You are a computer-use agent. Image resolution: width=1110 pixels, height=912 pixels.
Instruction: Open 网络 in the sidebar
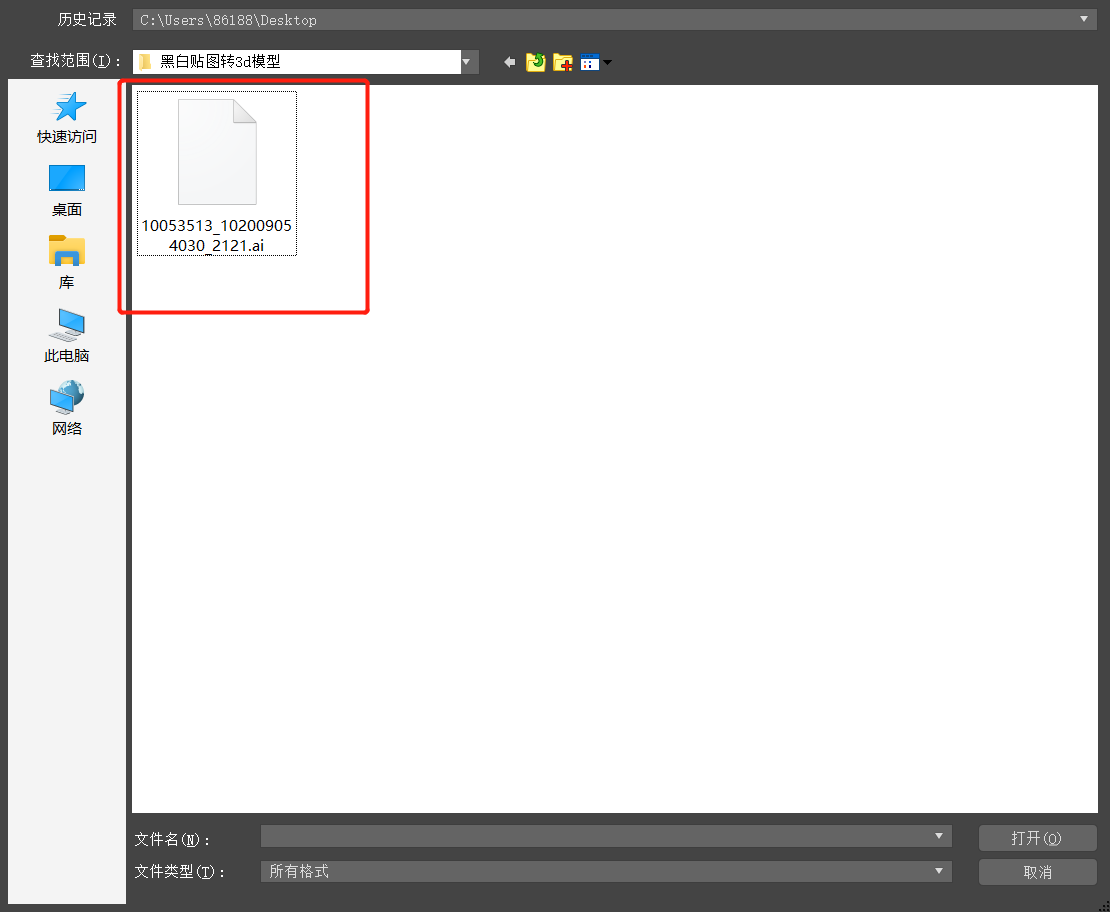click(x=67, y=408)
